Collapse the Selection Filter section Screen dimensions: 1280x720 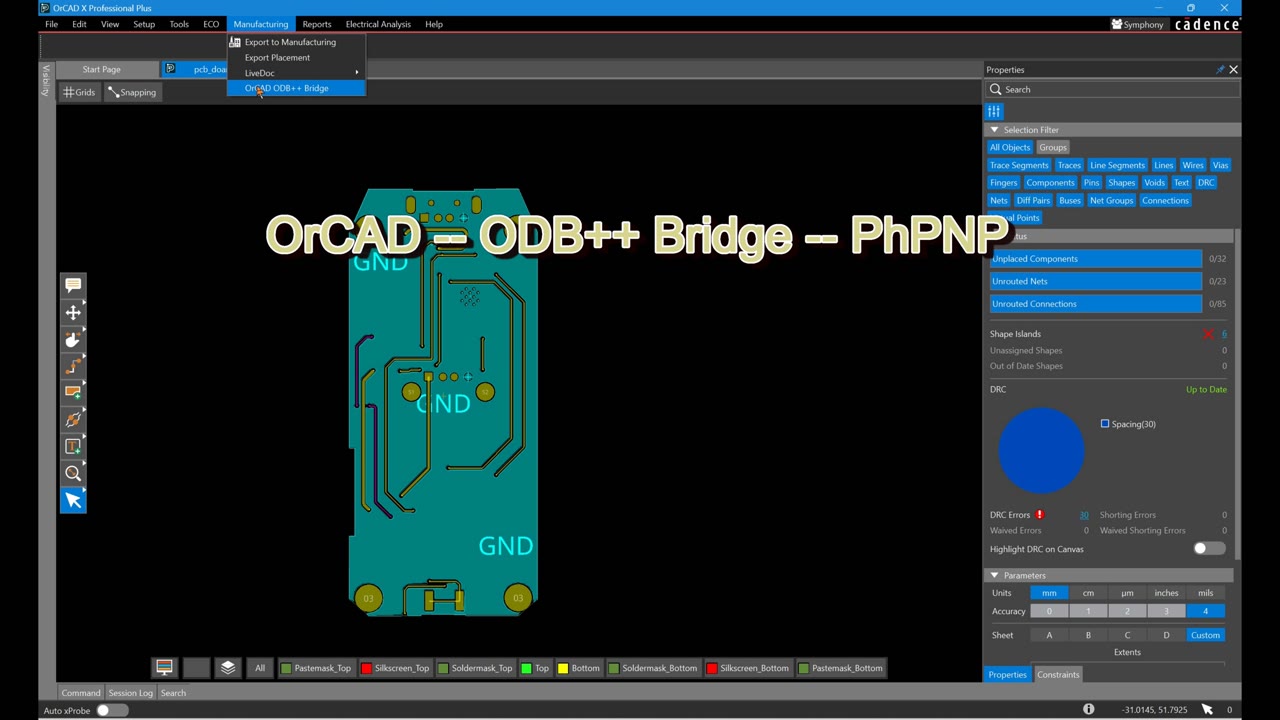pyautogui.click(x=994, y=130)
